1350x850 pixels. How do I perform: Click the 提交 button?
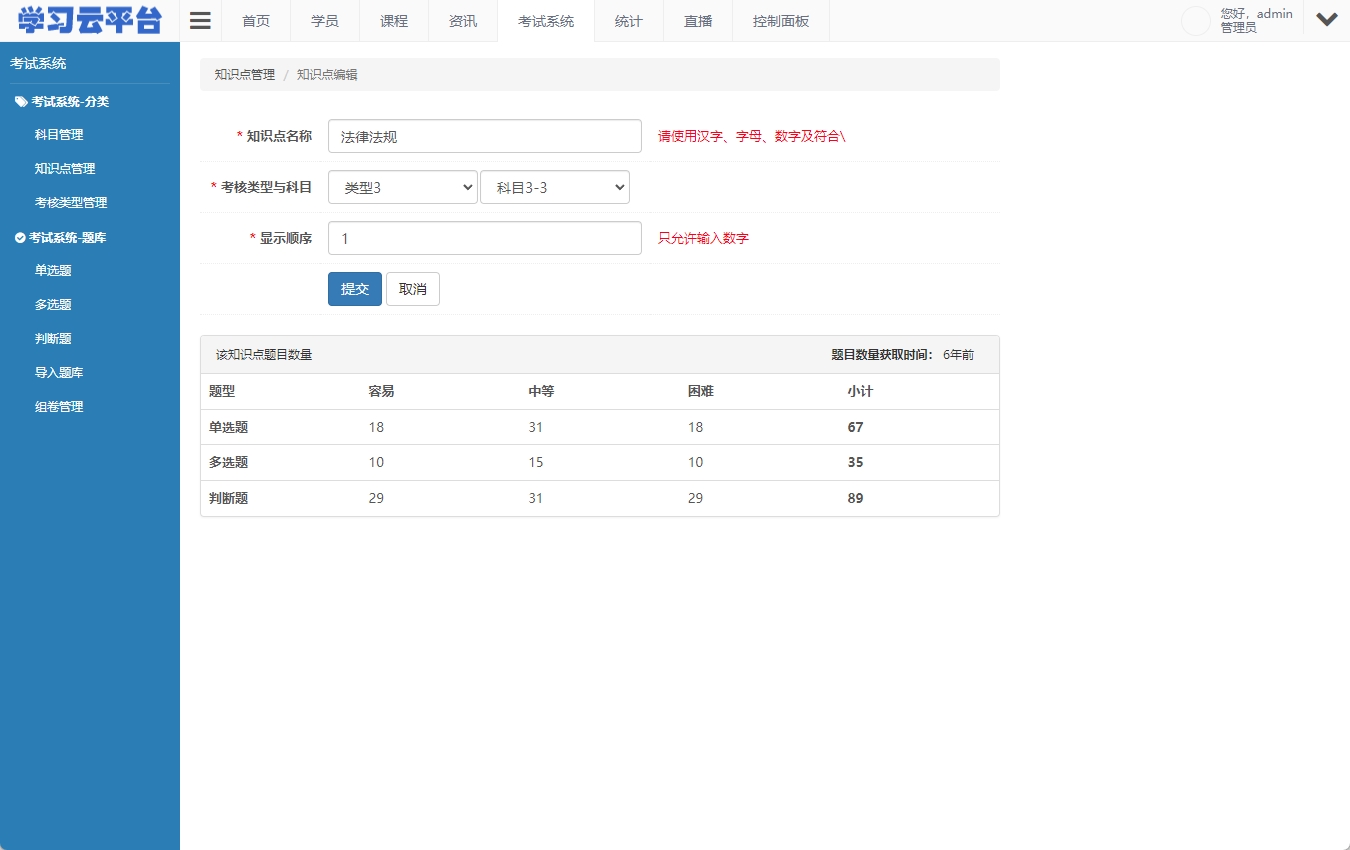[354, 288]
